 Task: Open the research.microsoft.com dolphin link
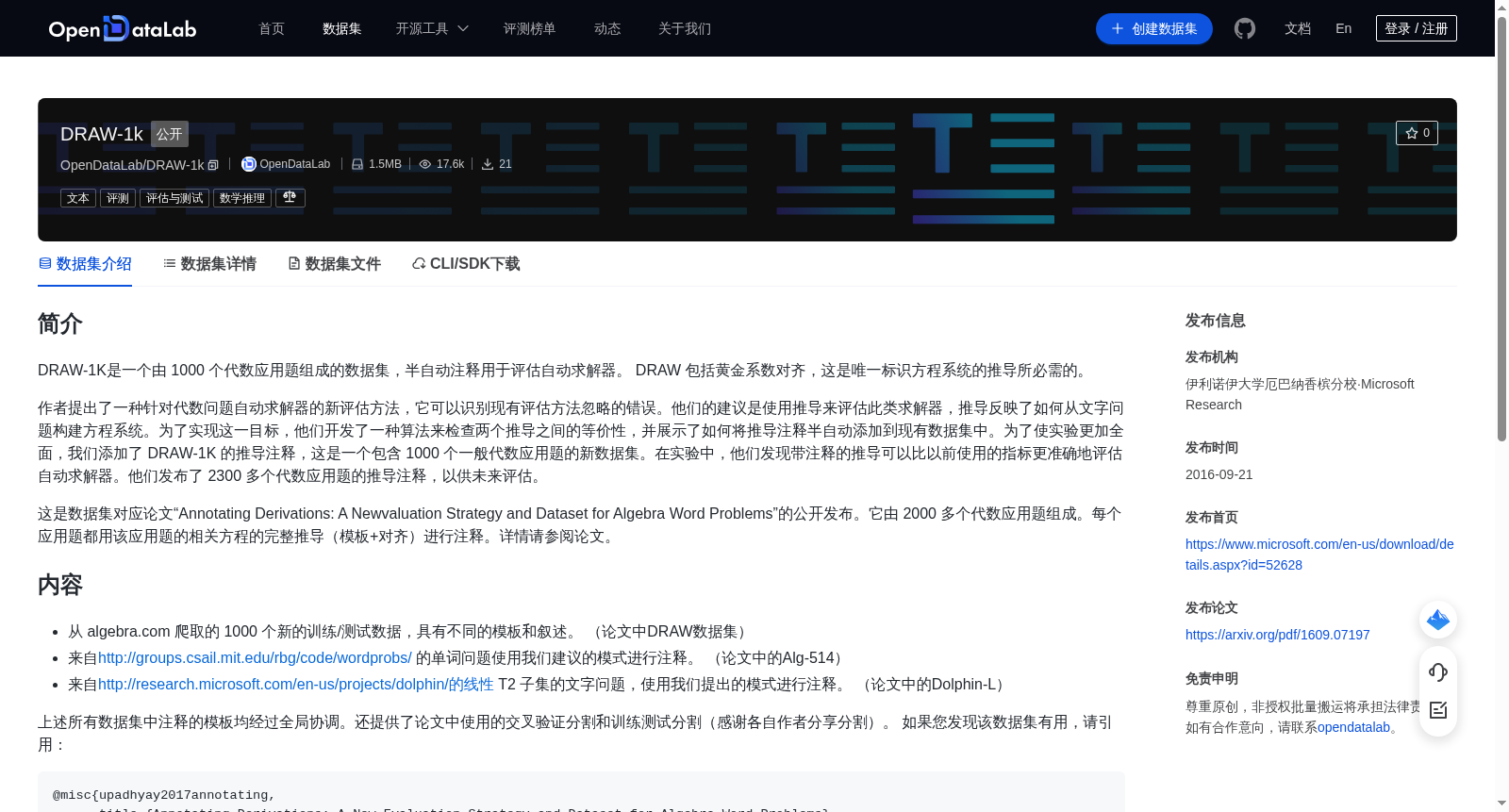tap(296, 684)
